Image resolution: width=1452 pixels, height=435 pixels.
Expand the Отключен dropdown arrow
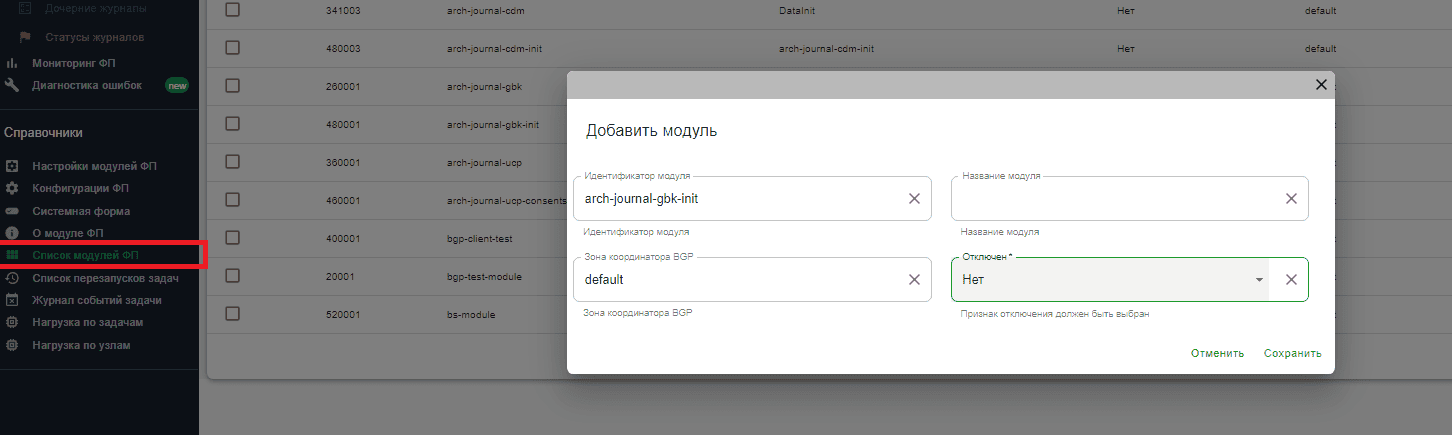[x=1259, y=280]
